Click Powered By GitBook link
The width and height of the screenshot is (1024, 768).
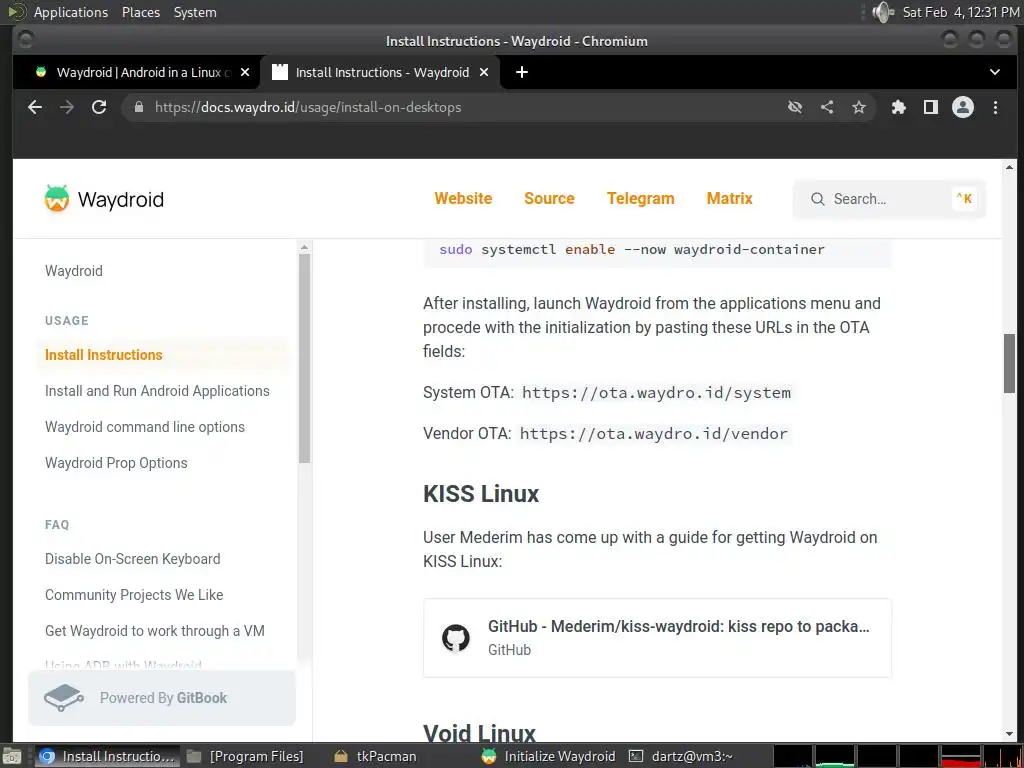162,698
